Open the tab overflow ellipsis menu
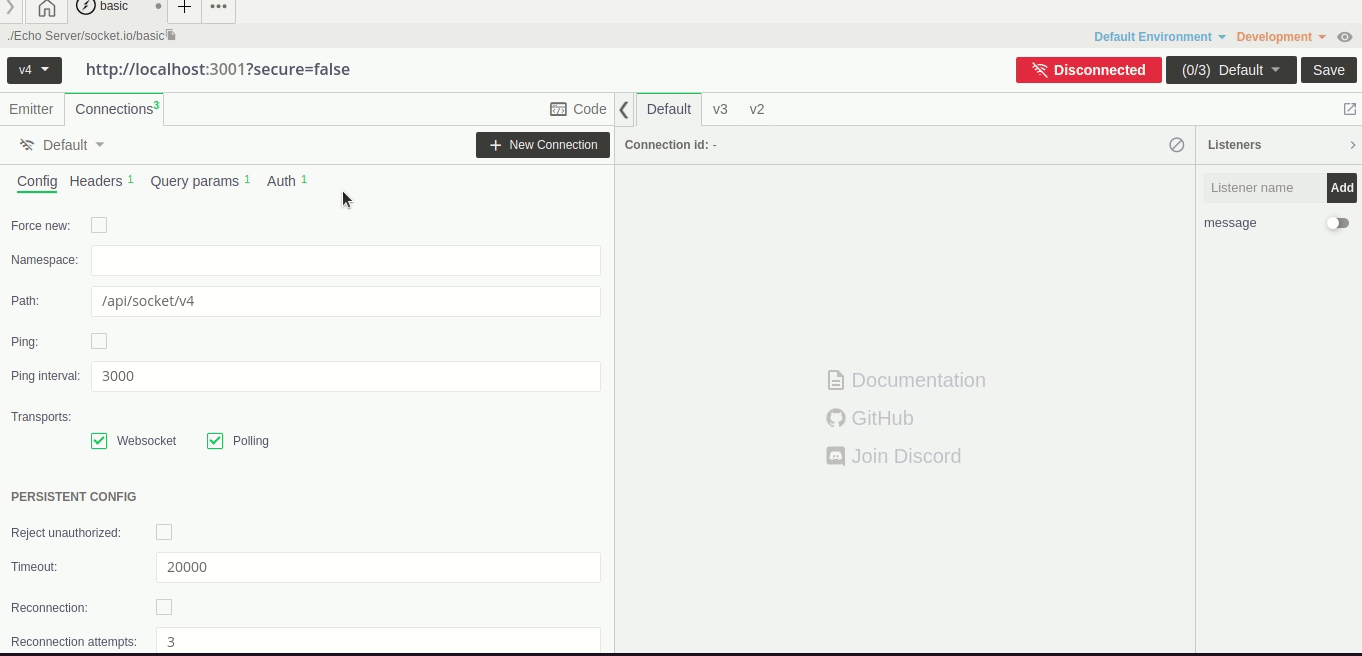 click(x=218, y=7)
